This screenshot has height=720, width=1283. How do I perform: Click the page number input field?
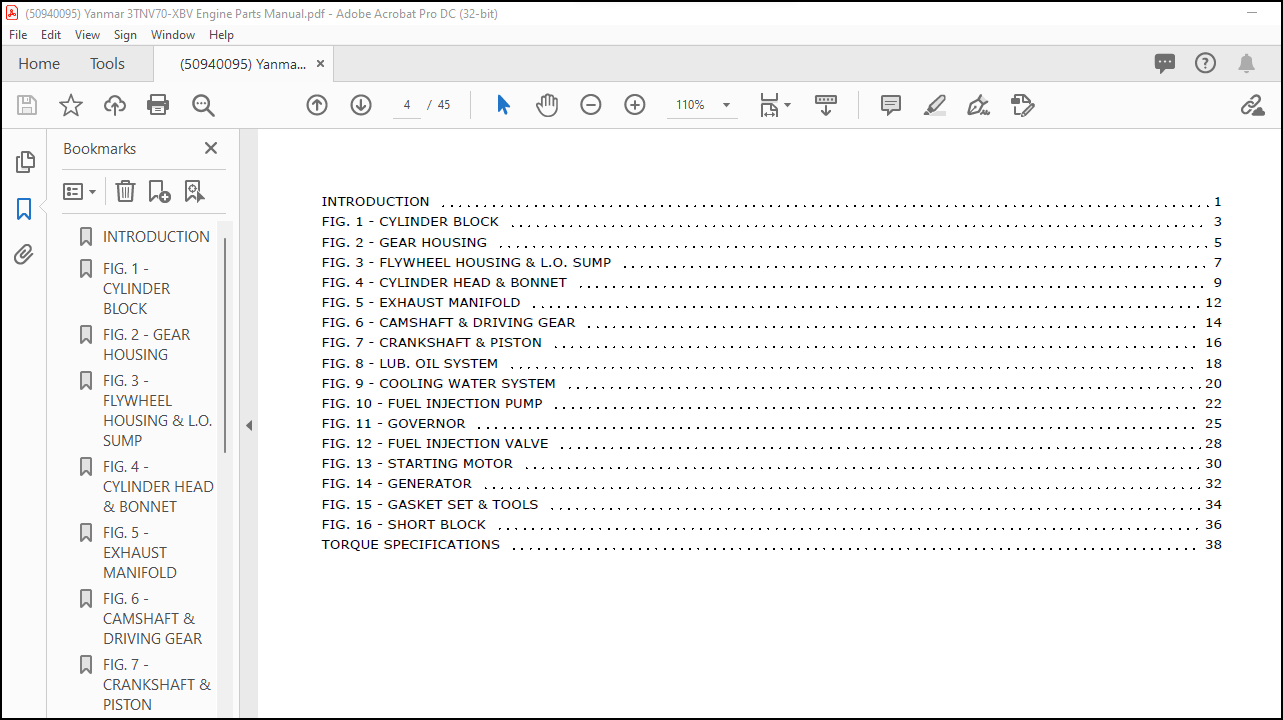[407, 105]
